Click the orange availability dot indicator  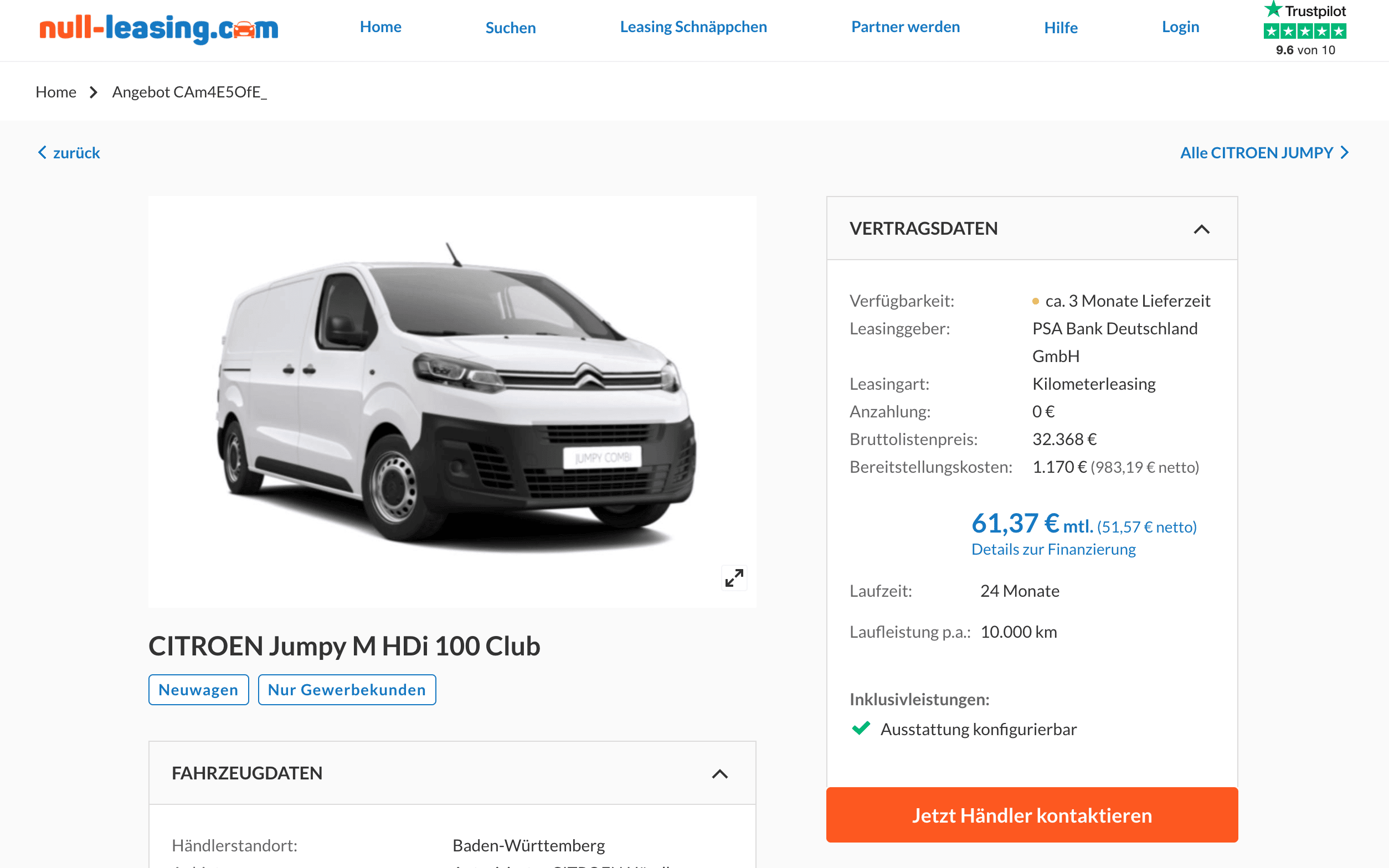[1035, 301]
